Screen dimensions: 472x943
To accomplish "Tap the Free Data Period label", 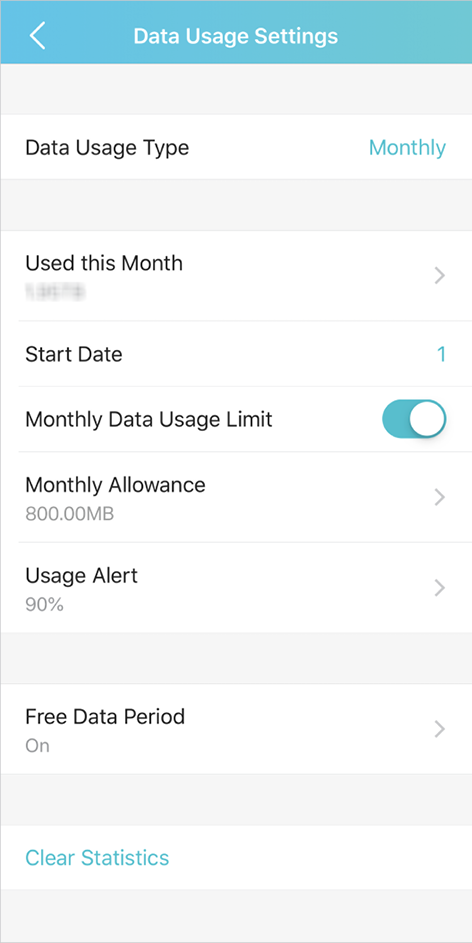I will point(105,717).
